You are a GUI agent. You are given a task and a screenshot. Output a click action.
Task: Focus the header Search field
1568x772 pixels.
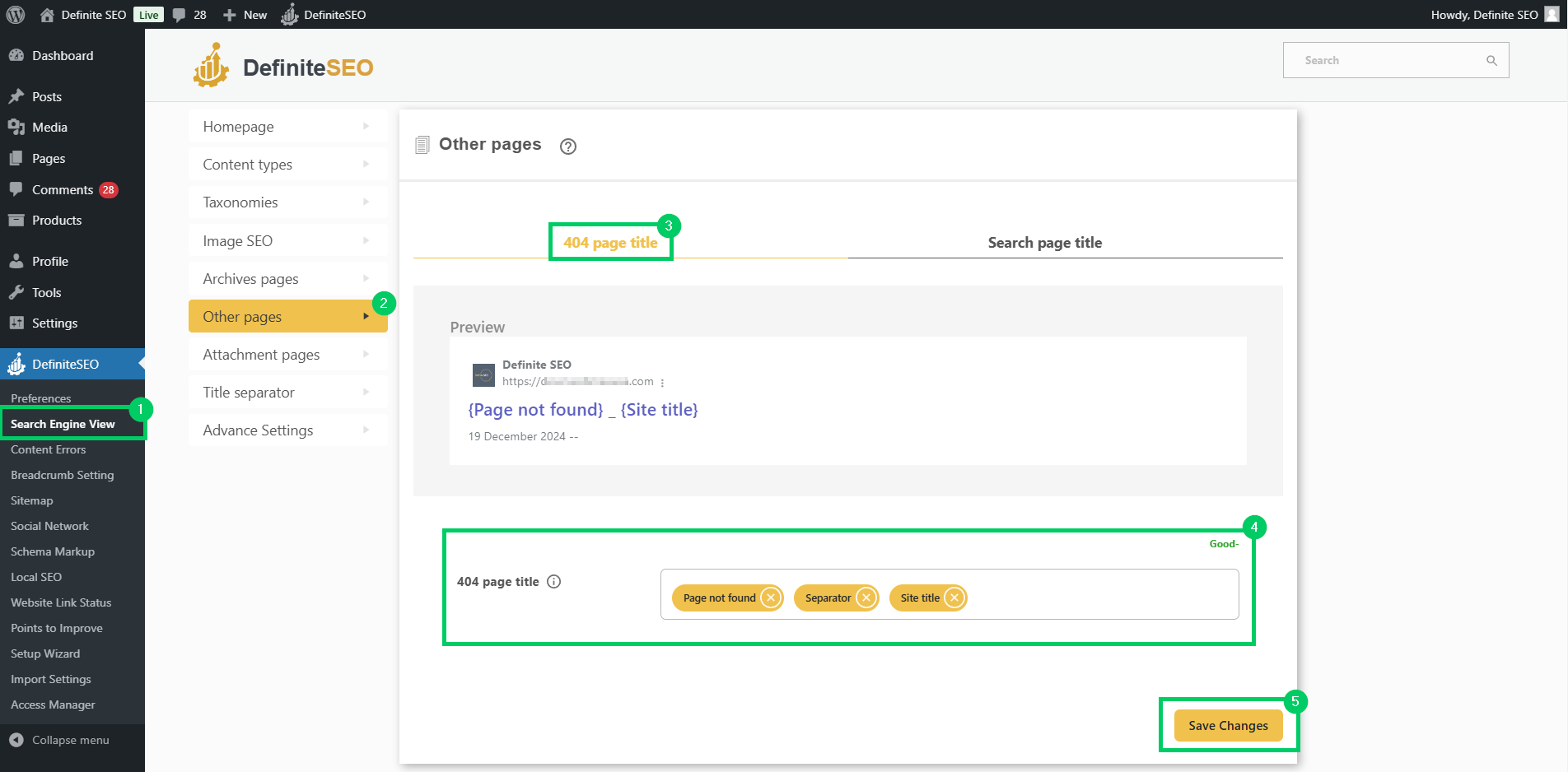click(1396, 60)
